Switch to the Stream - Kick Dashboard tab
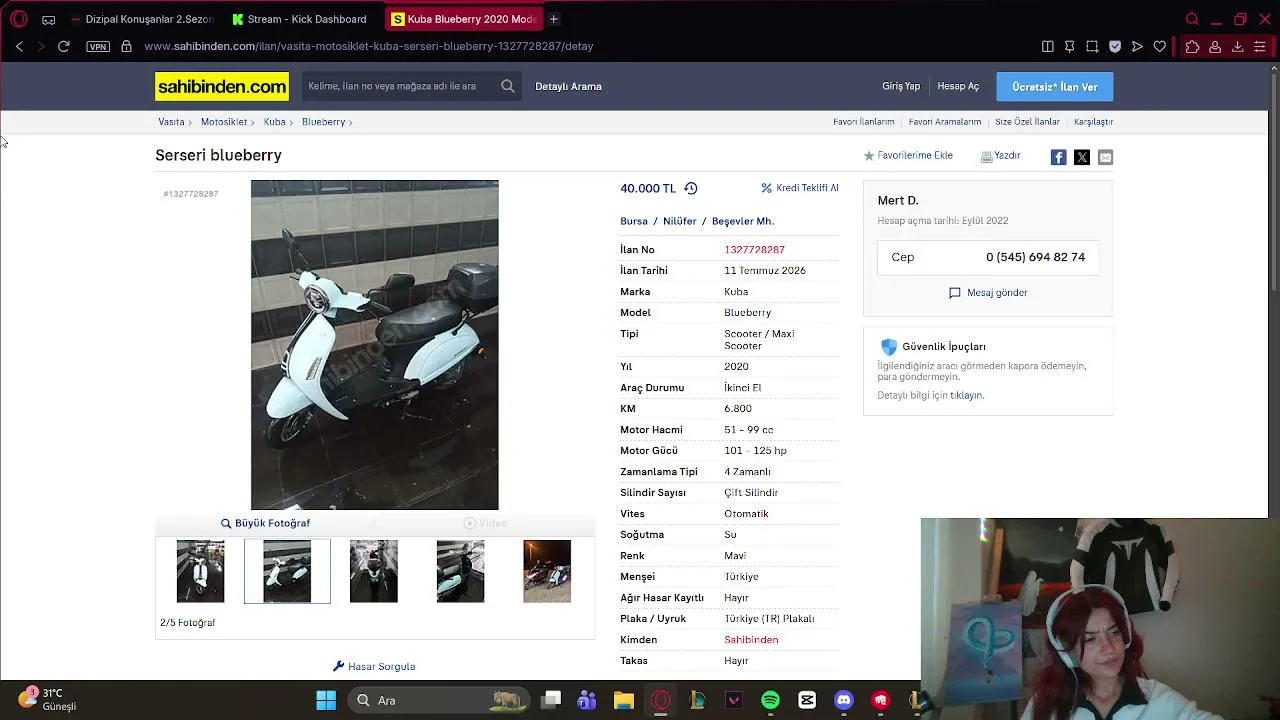Screen dimensions: 1280x720 pos(302,19)
